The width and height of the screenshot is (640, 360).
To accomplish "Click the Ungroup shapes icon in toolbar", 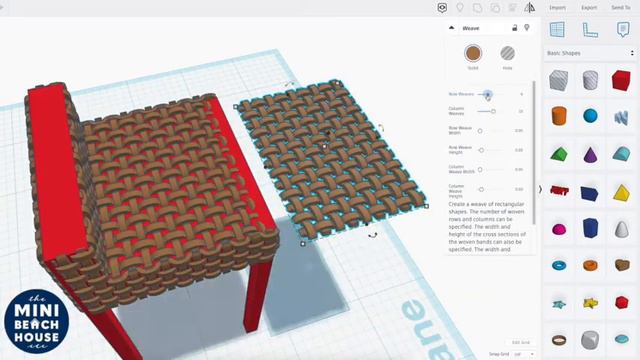I will point(495,8).
